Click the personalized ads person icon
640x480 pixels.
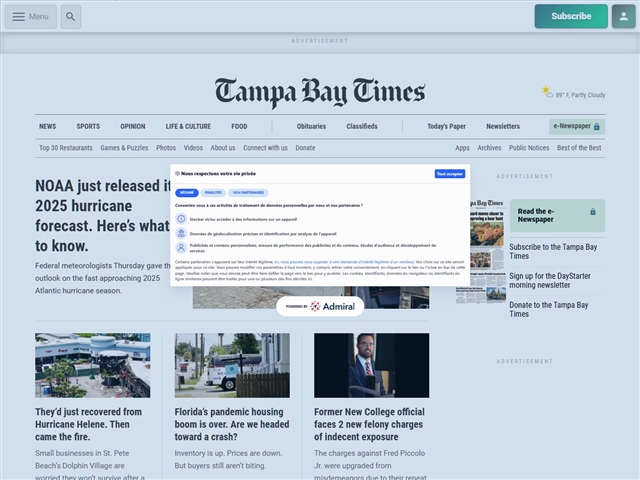(181, 247)
